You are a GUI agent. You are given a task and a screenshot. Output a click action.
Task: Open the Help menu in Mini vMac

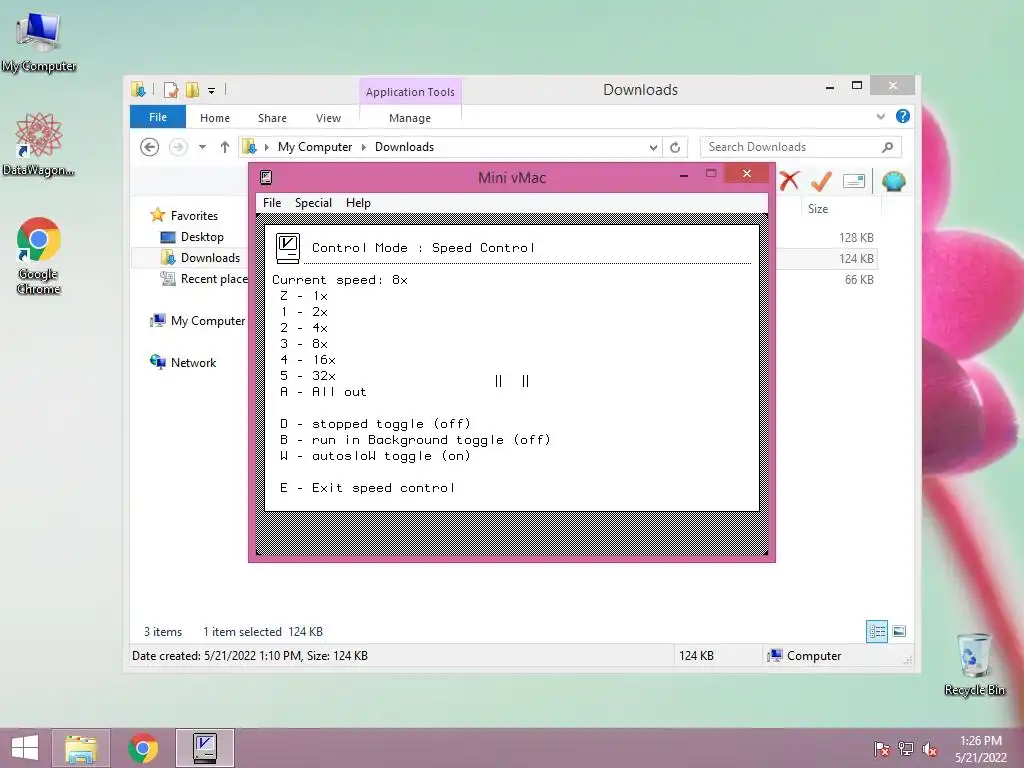coord(358,203)
